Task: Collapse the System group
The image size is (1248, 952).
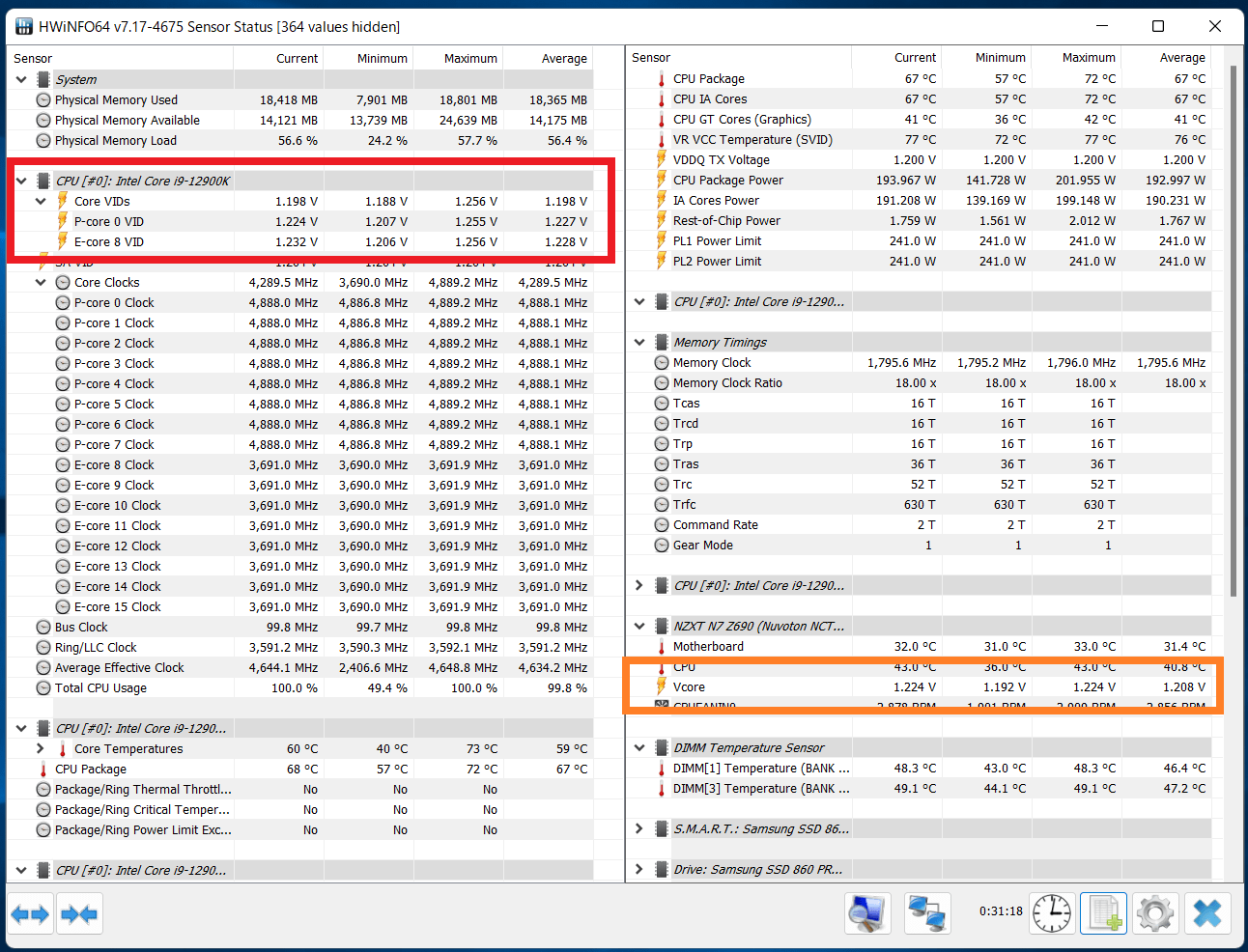Action: pos(21,79)
